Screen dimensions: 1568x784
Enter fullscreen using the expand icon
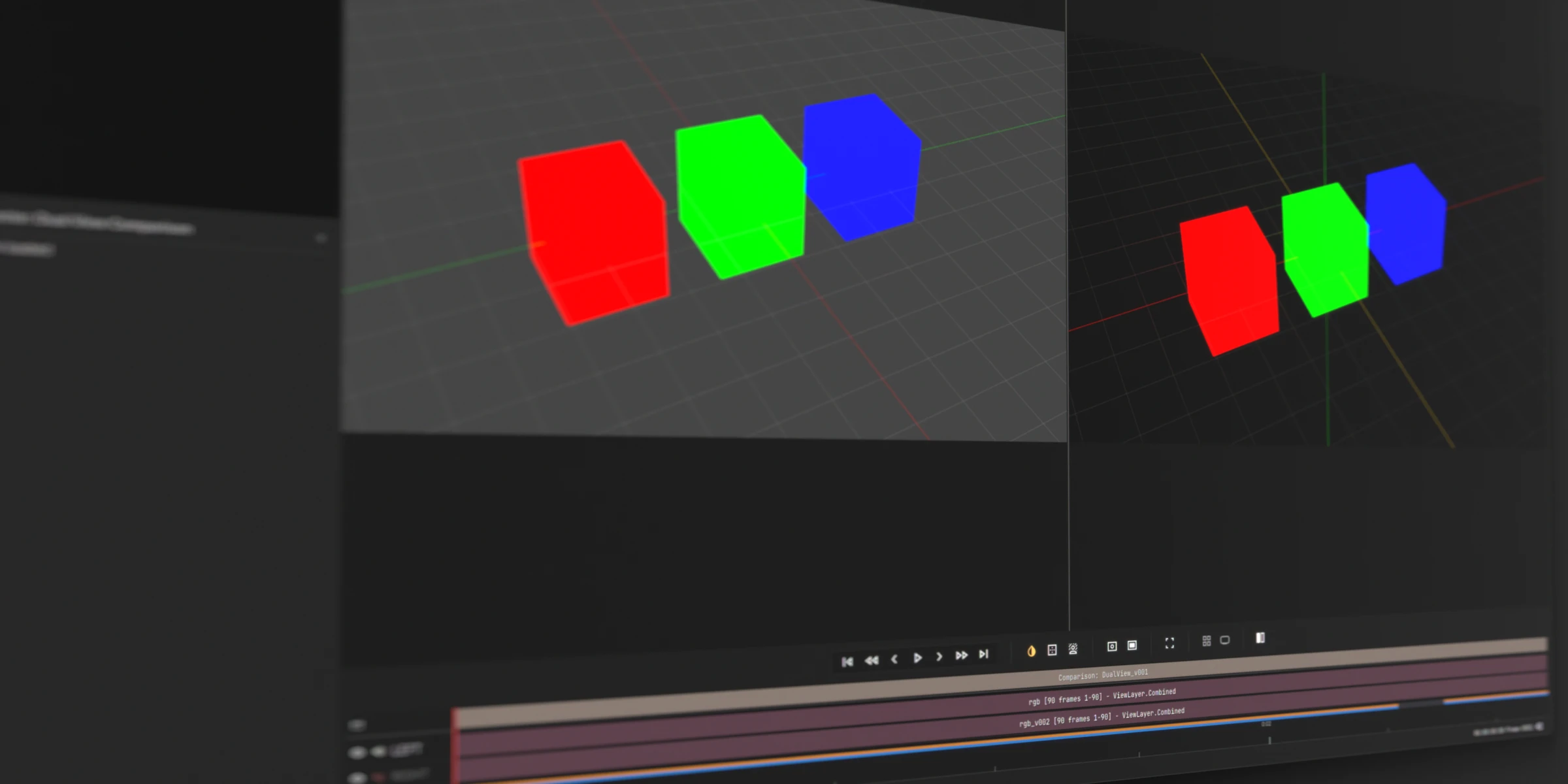pos(1169,644)
